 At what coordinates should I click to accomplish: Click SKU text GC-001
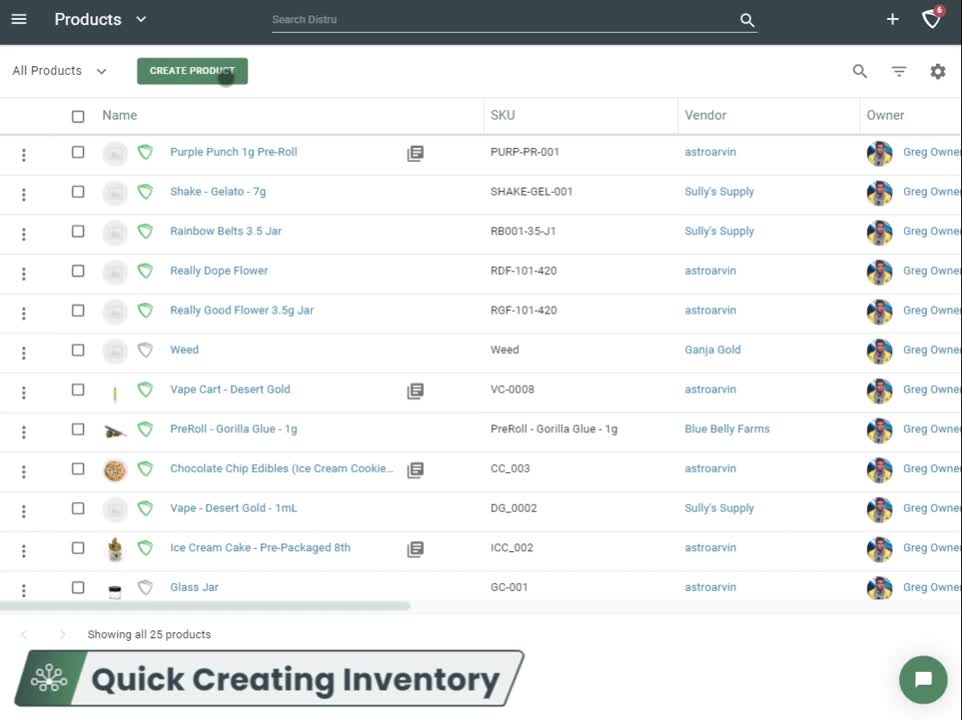pyautogui.click(x=509, y=587)
